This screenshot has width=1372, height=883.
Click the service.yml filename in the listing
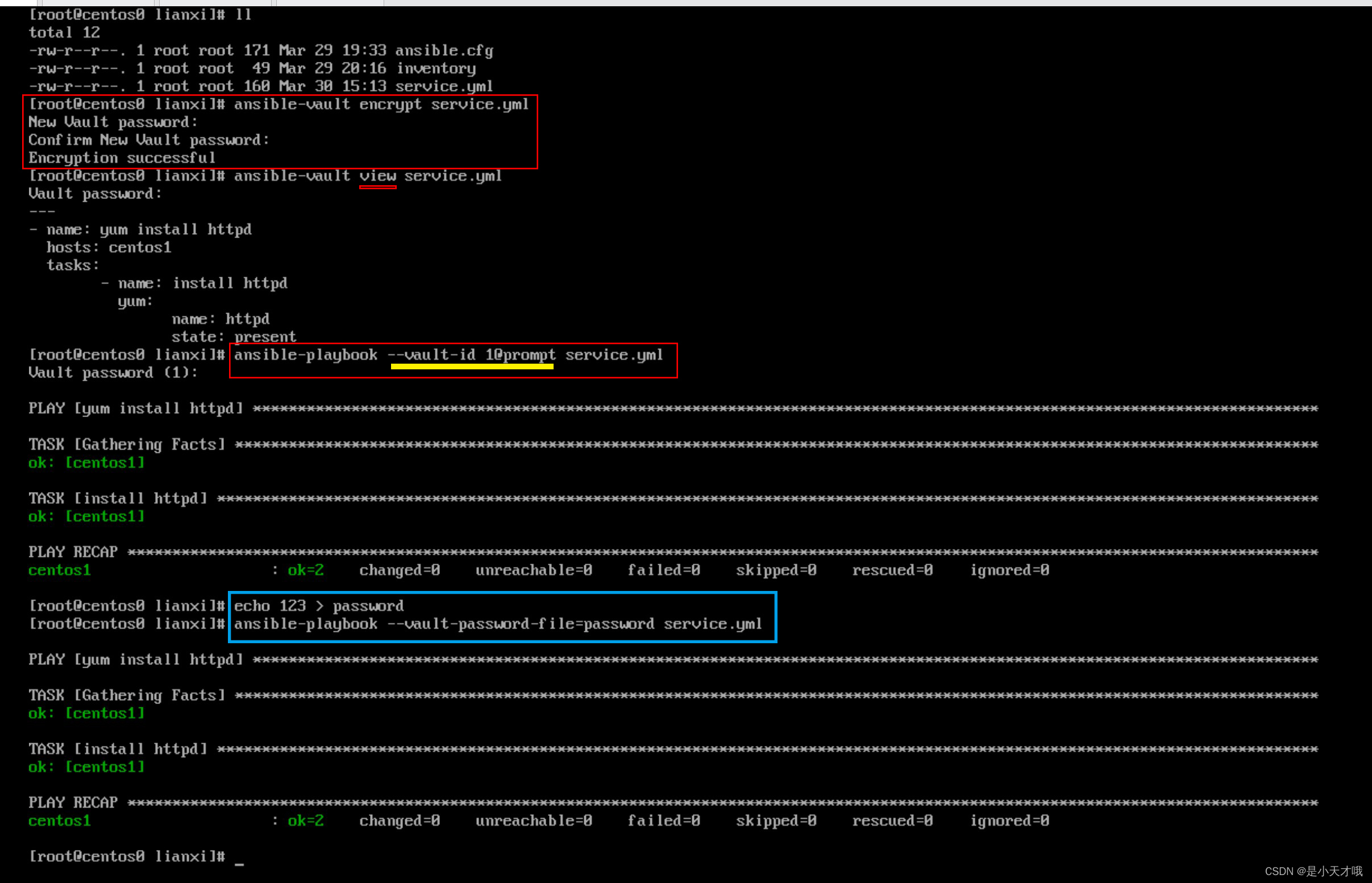443,86
